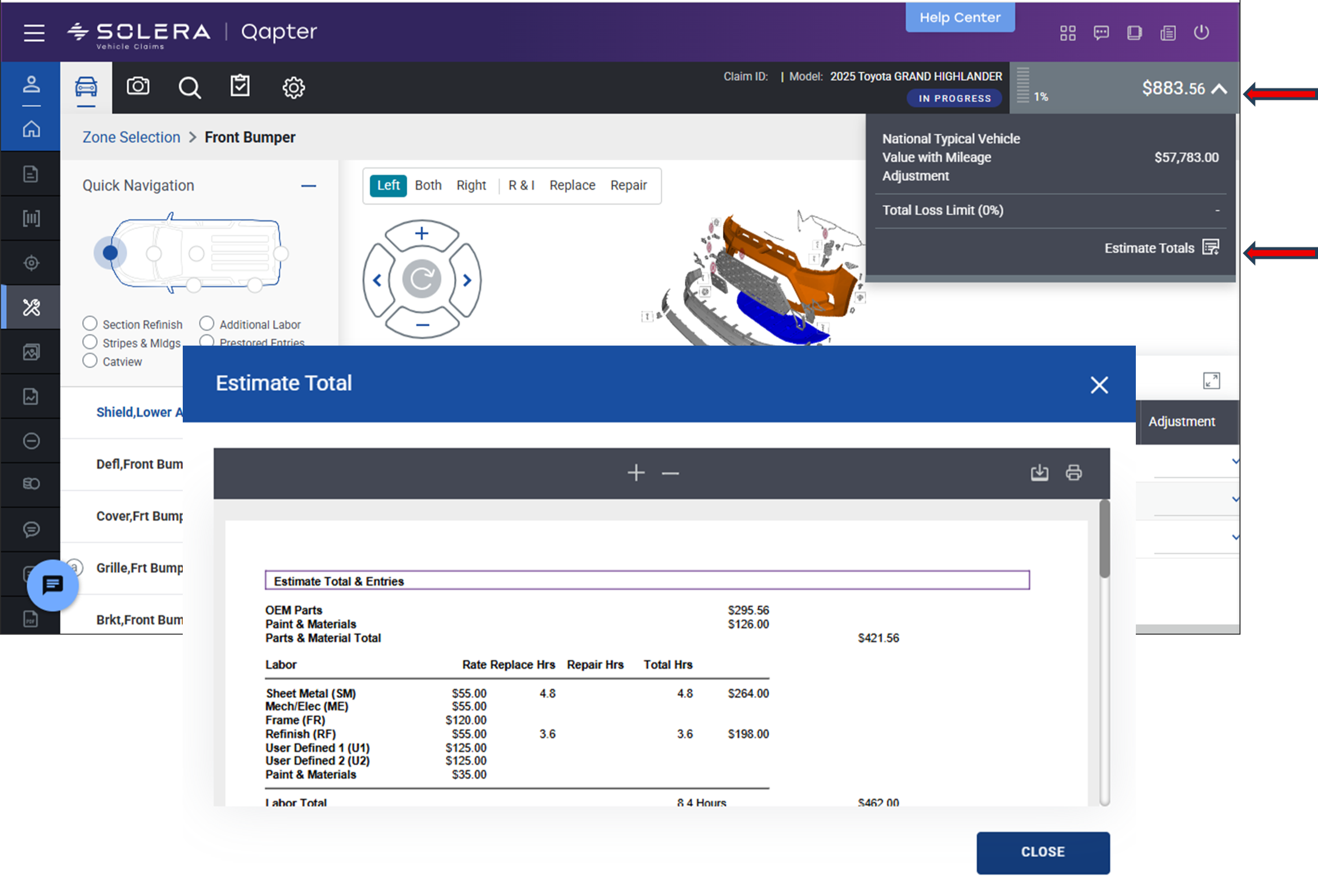
Task: Select the Catview radio option
Action: [90, 361]
